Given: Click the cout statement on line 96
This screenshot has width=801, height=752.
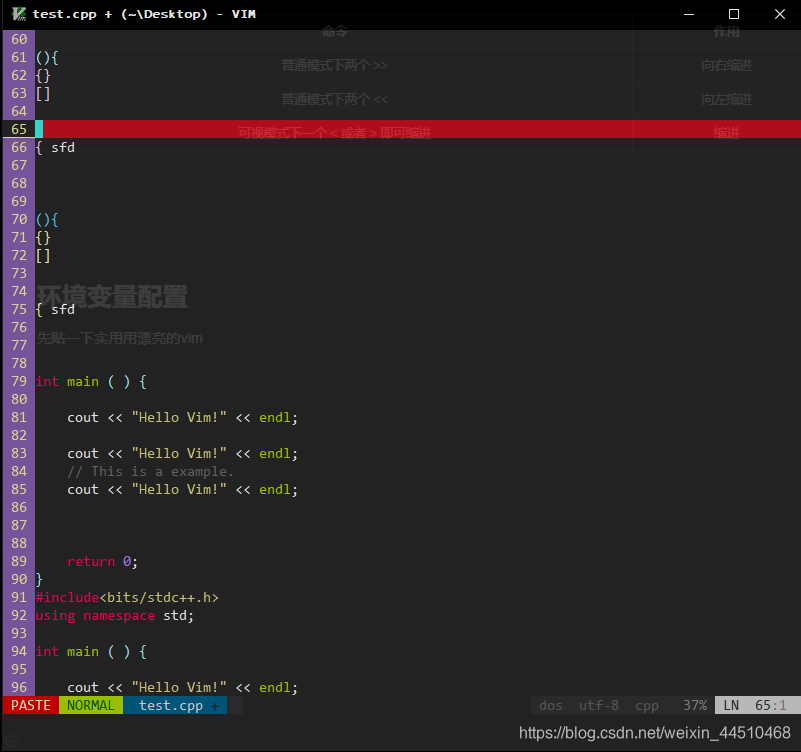Looking at the screenshot, I should 182,688.
